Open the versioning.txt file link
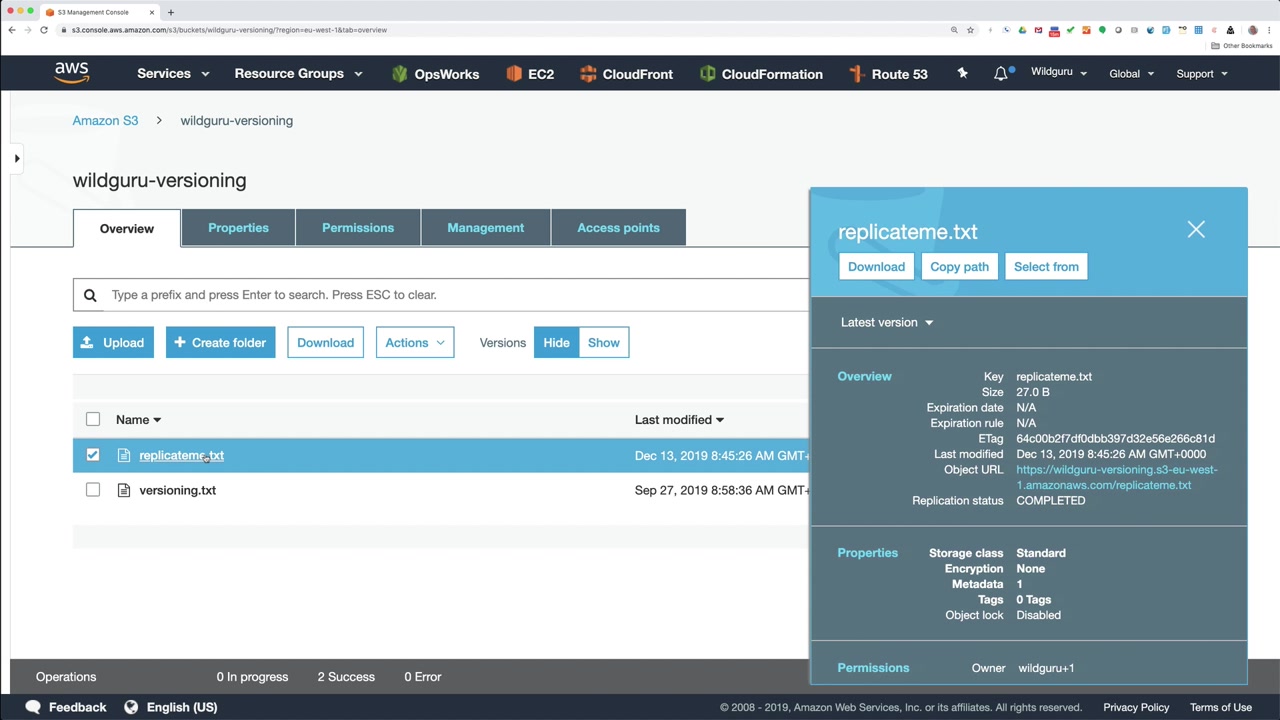 pos(177,490)
